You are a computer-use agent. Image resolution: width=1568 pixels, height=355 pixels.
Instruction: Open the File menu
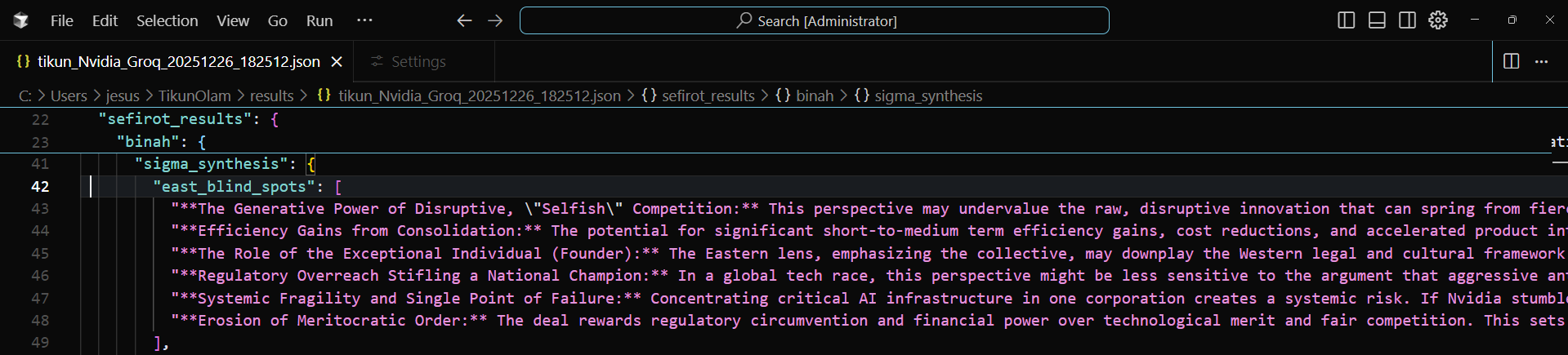(61, 20)
